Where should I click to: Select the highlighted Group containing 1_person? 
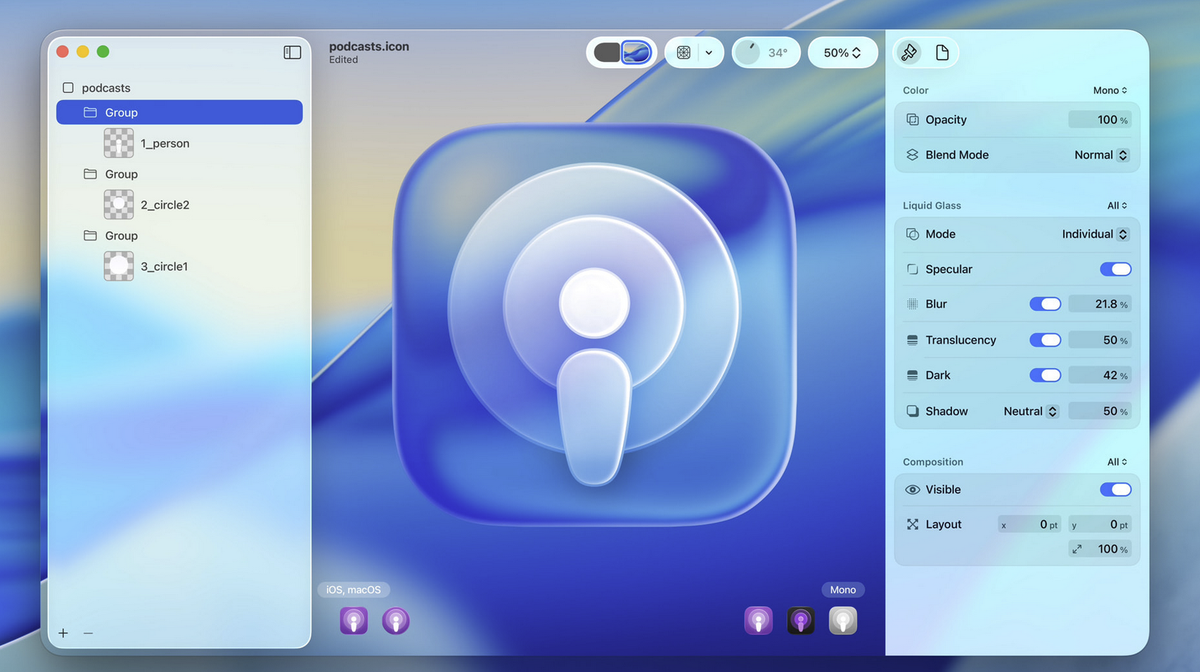pos(180,112)
